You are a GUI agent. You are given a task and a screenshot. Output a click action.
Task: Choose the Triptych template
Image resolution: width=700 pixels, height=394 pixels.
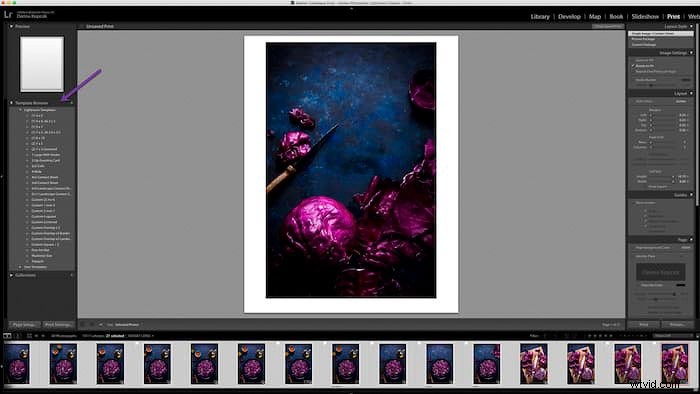[x=38, y=261]
